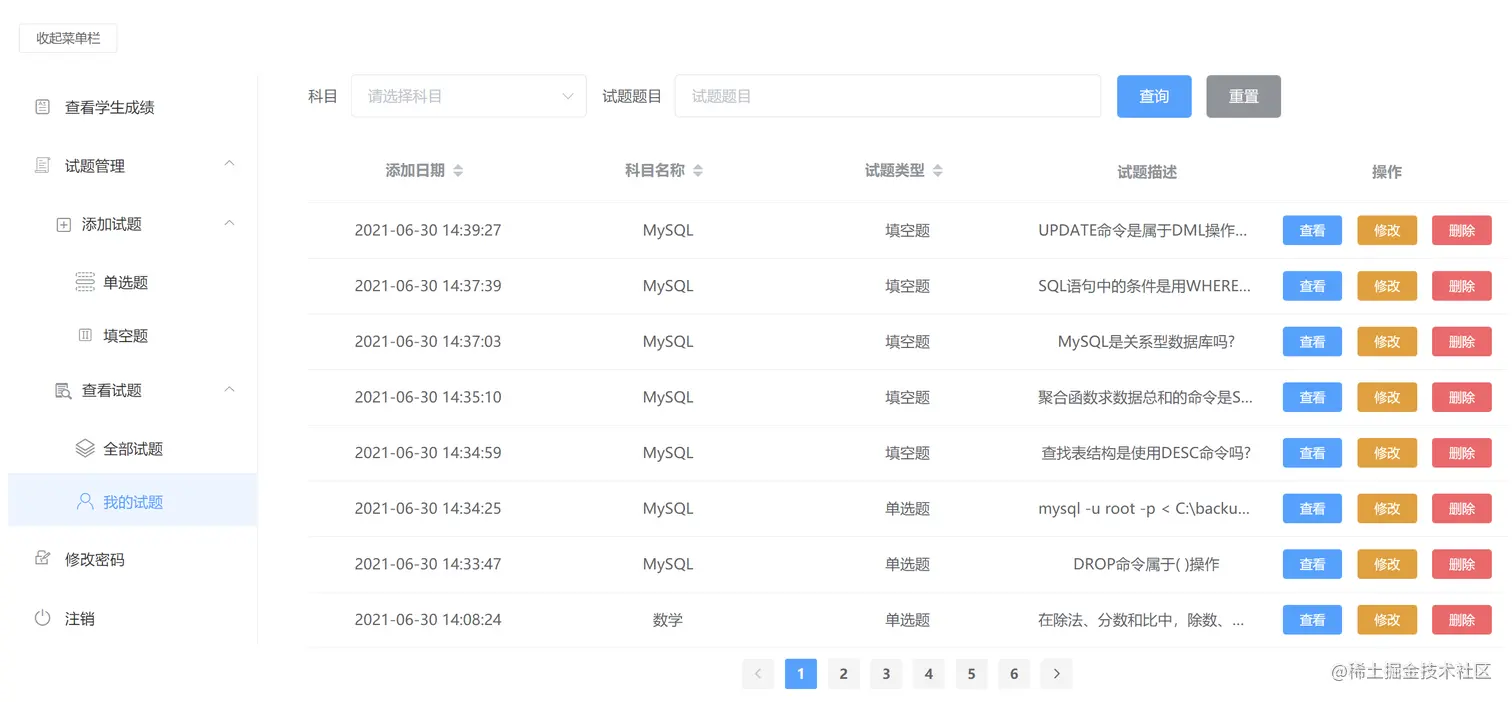Click the date 2021-06-30 14:35:10
The height and width of the screenshot is (702, 1512).
point(428,397)
